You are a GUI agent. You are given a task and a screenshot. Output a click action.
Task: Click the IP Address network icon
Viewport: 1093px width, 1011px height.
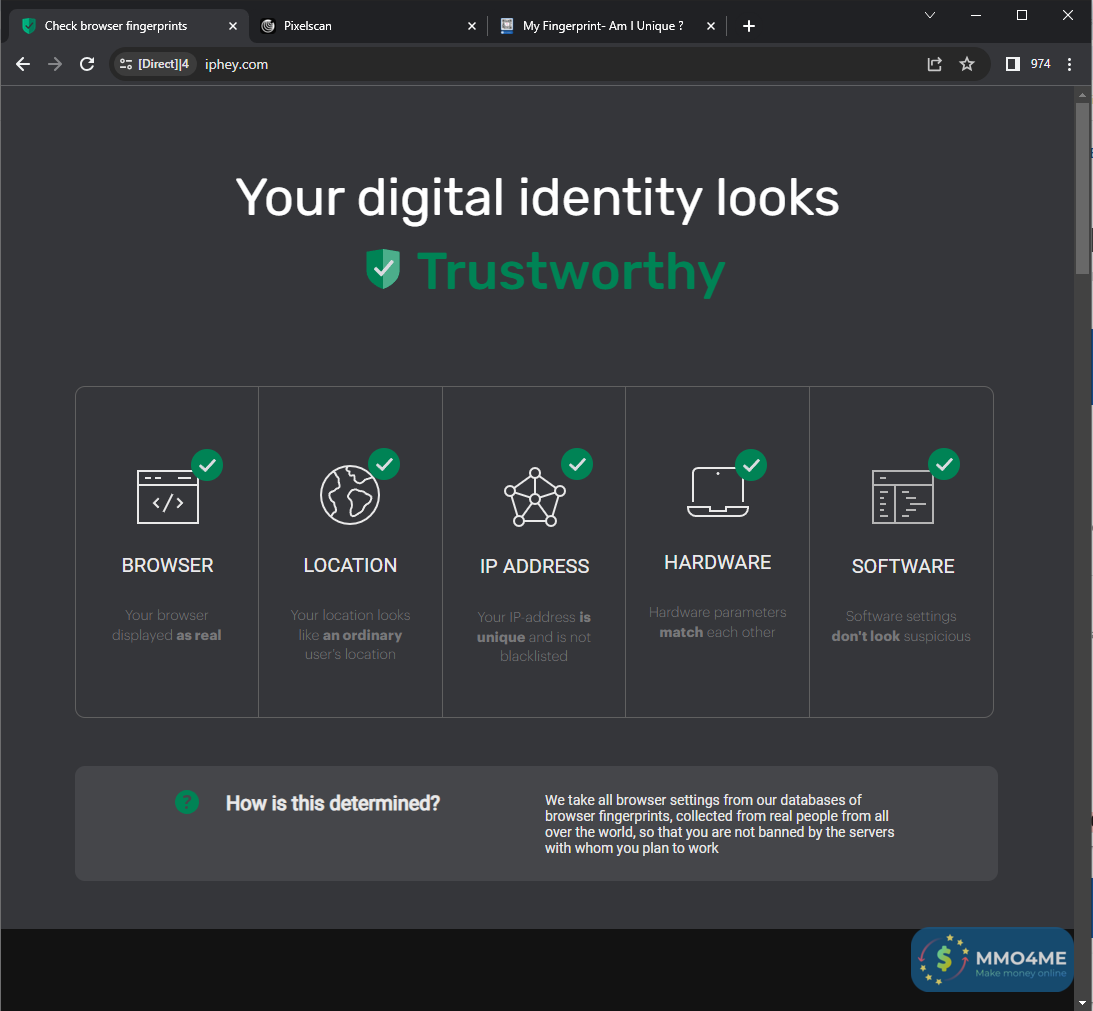(534, 497)
